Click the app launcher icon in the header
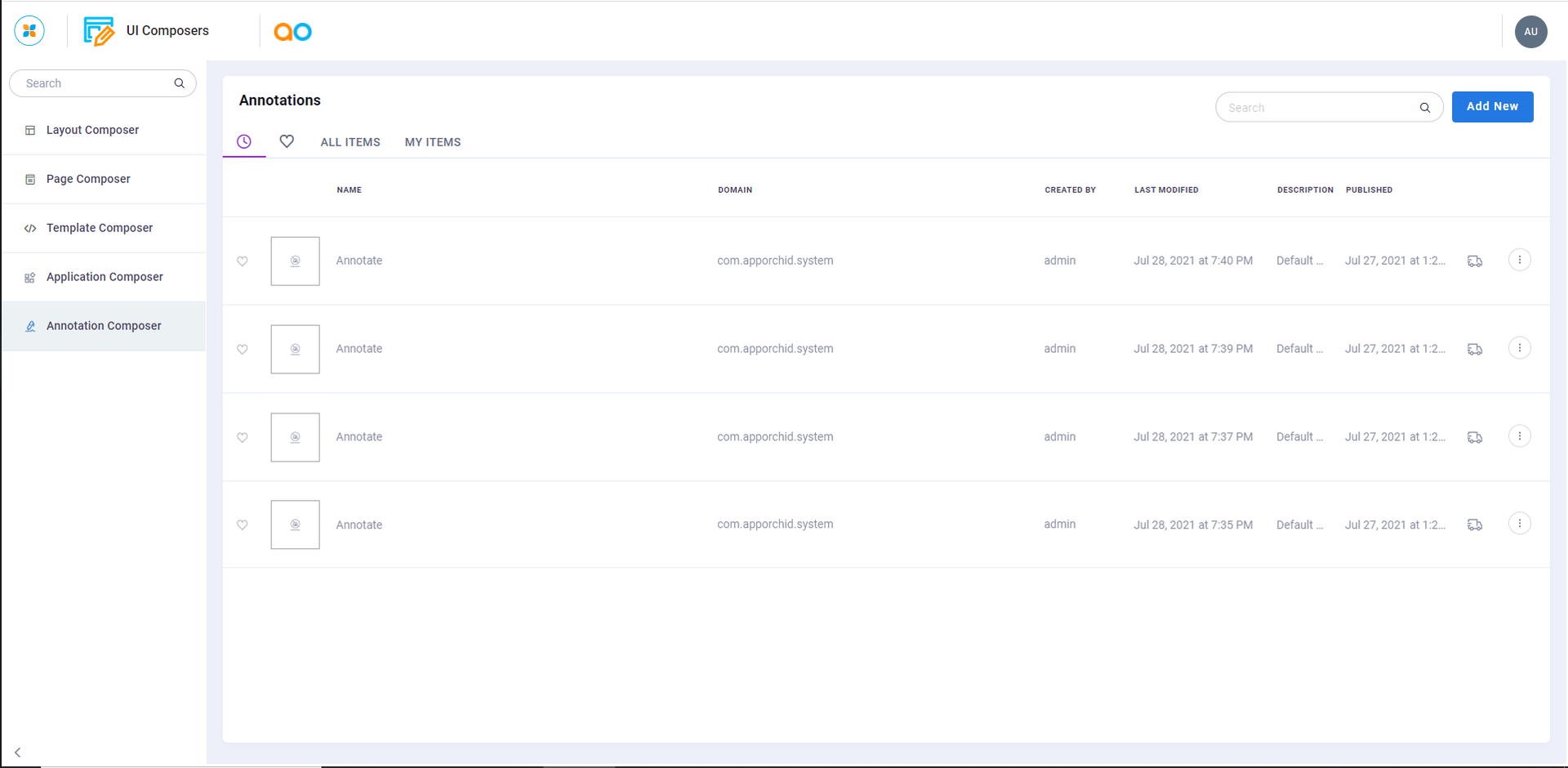Viewport: 1568px width, 768px height. pos(29,31)
